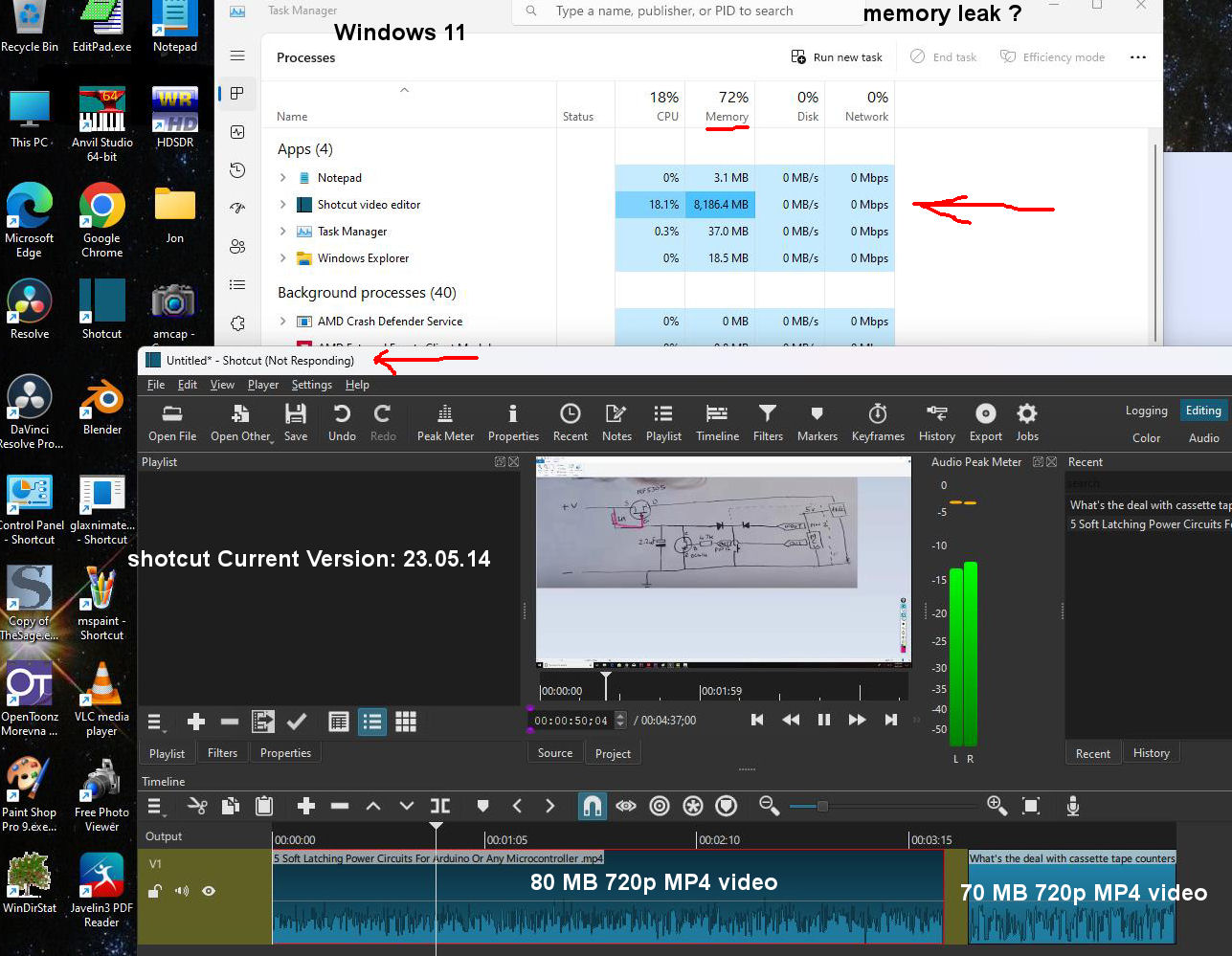Open the History toolbar icon

click(x=936, y=422)
